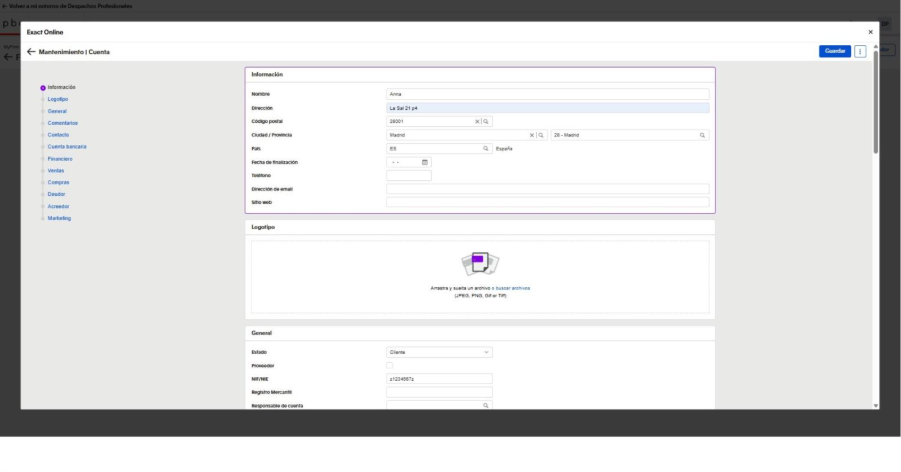Search postal codes with the magnifier icon
The image size is (901, 472).
[487, 121]
